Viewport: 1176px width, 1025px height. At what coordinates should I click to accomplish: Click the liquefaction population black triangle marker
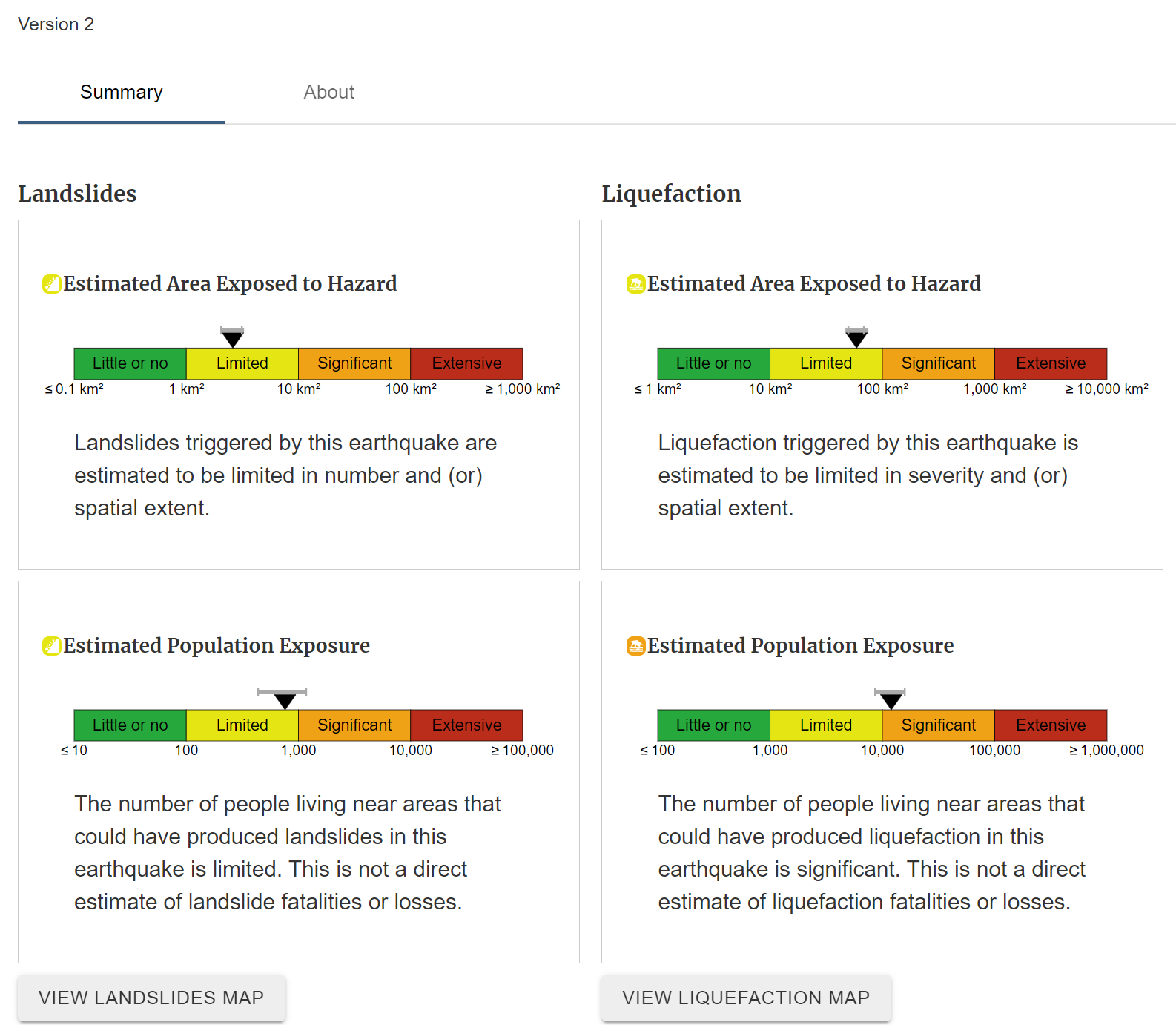tap(891, 700)
